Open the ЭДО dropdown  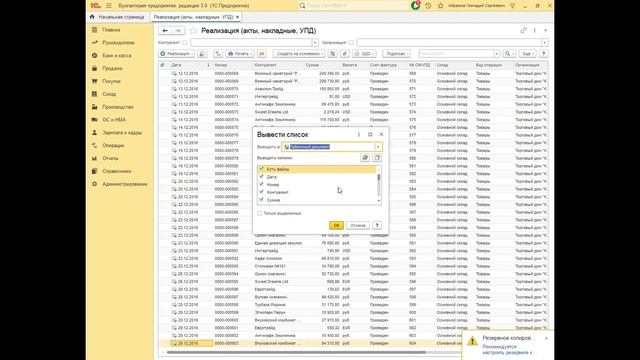click(364, 53)
